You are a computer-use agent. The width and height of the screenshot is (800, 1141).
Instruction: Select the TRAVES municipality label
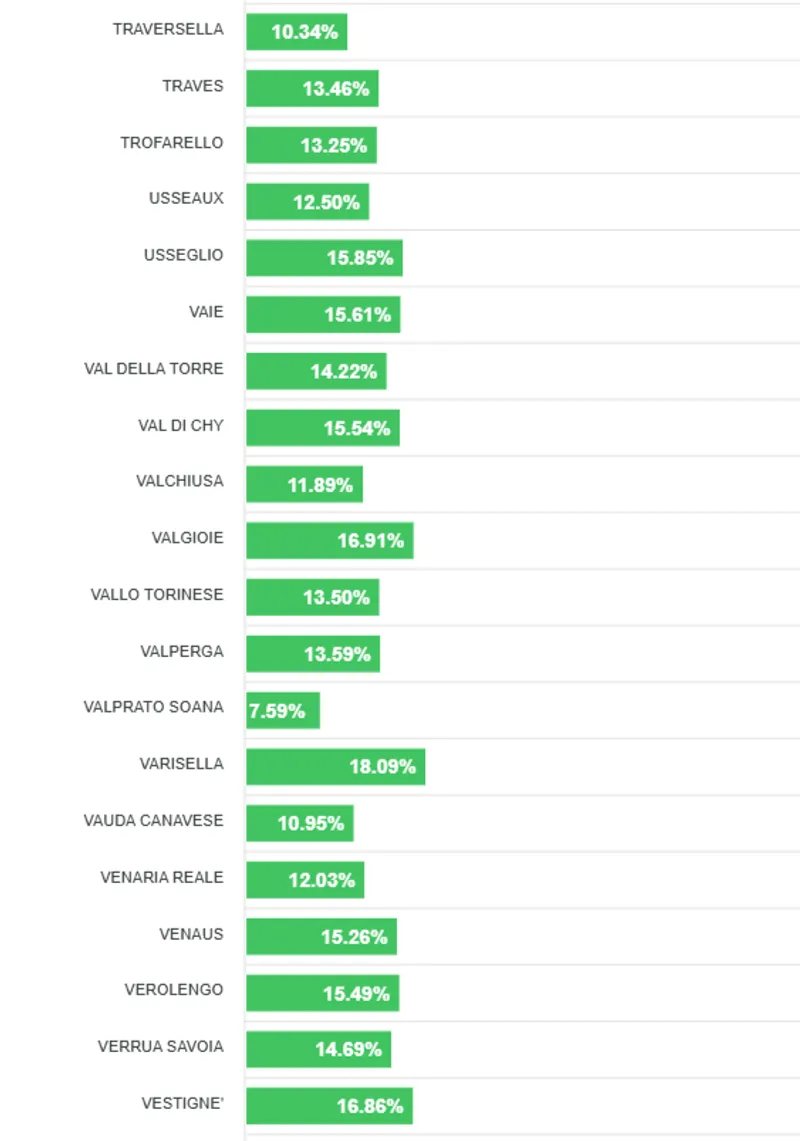[x=193, y=86]
